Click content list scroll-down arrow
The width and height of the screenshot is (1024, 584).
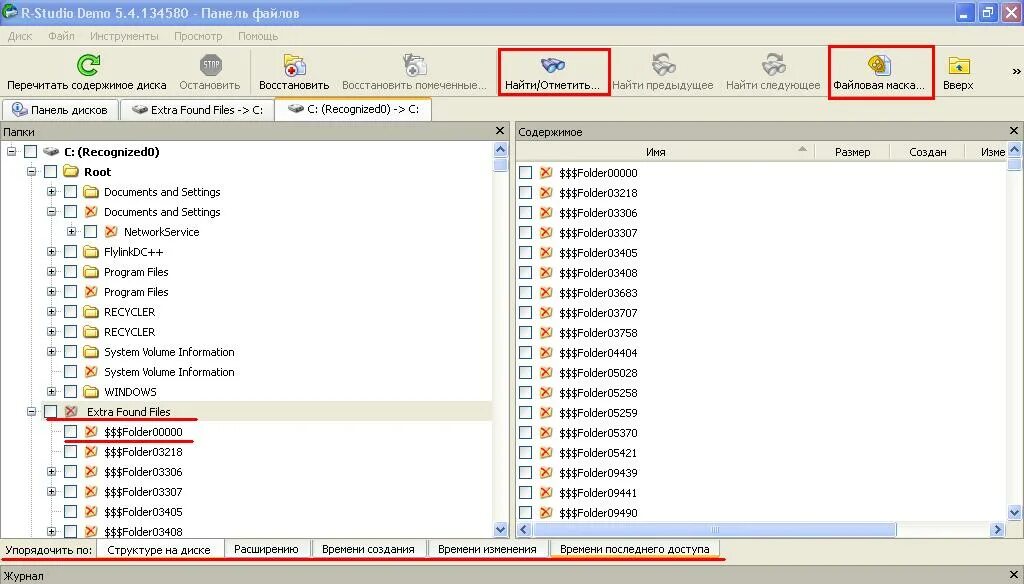point(1014,513)
